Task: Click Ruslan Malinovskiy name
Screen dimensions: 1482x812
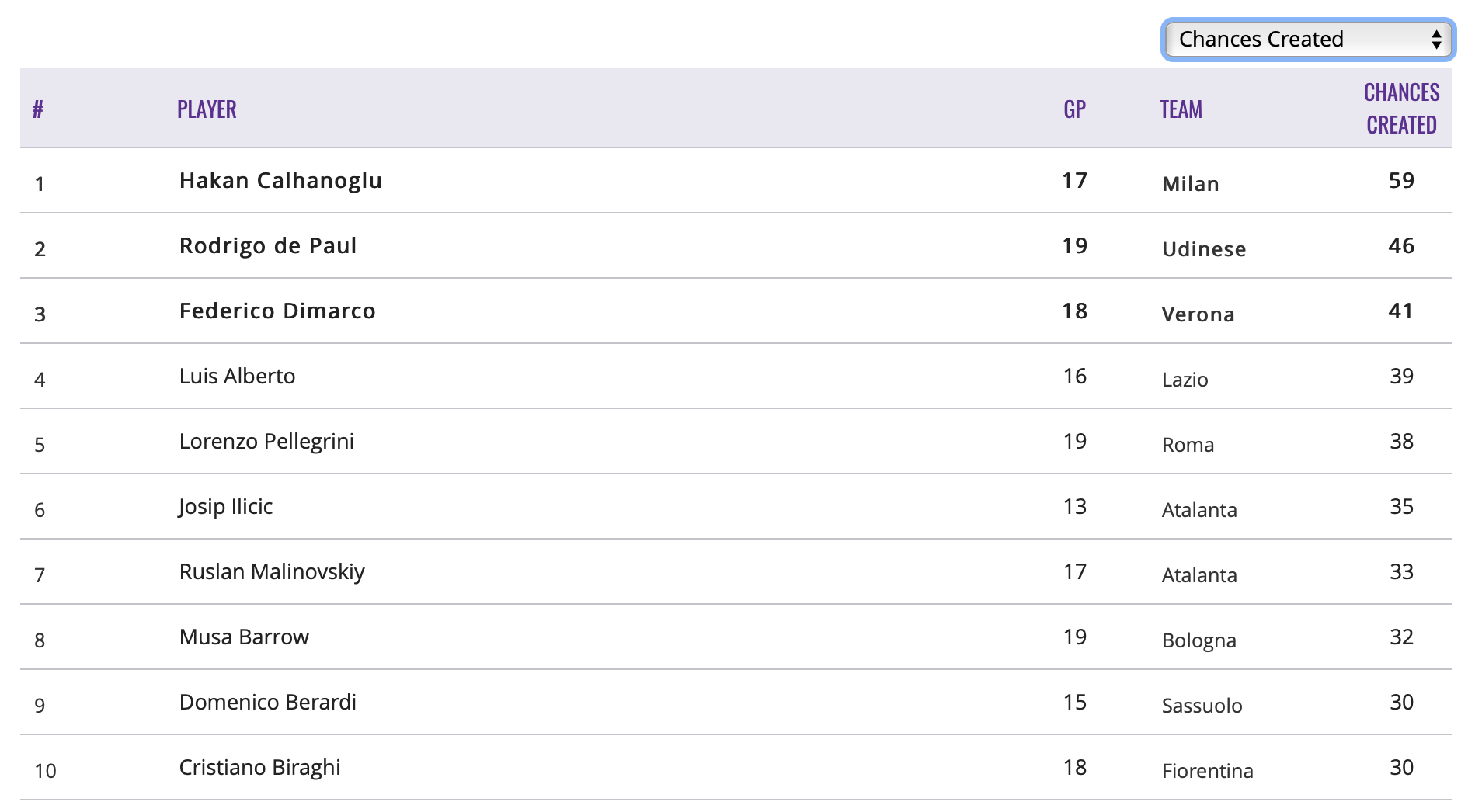Action: pos(272,572)
